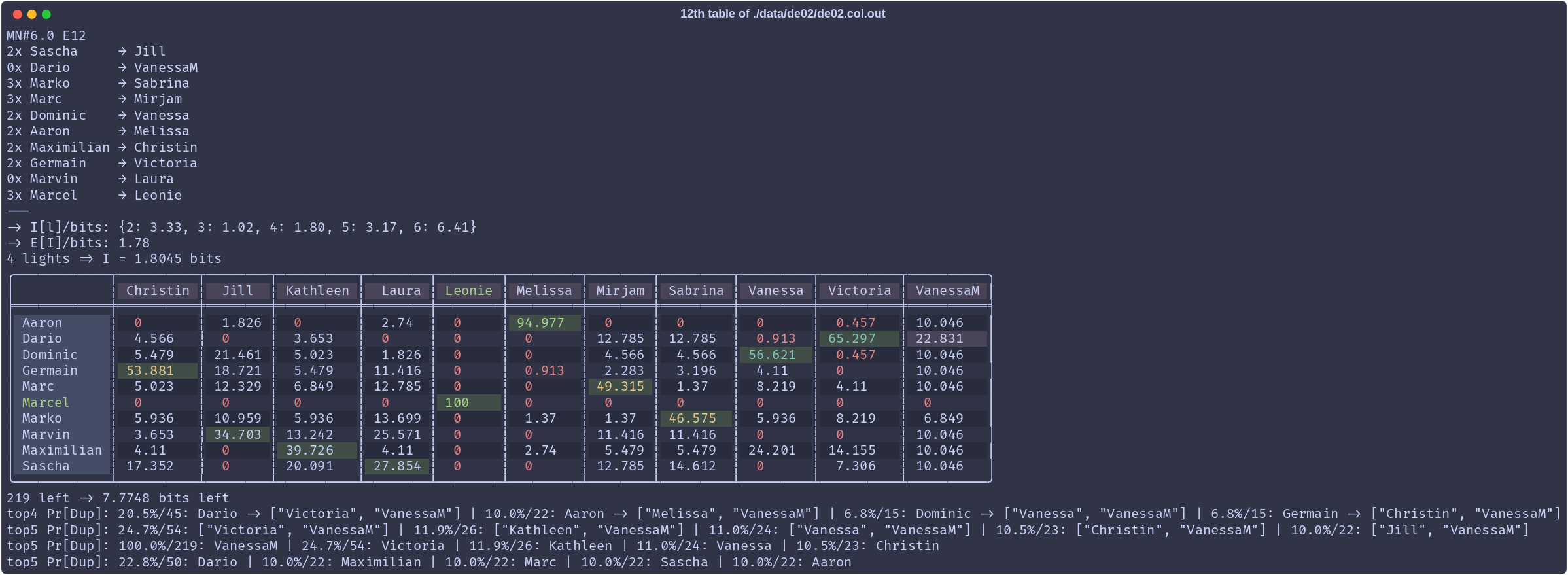Click the highlighted 49.315 cell

(x=620, y=386)
